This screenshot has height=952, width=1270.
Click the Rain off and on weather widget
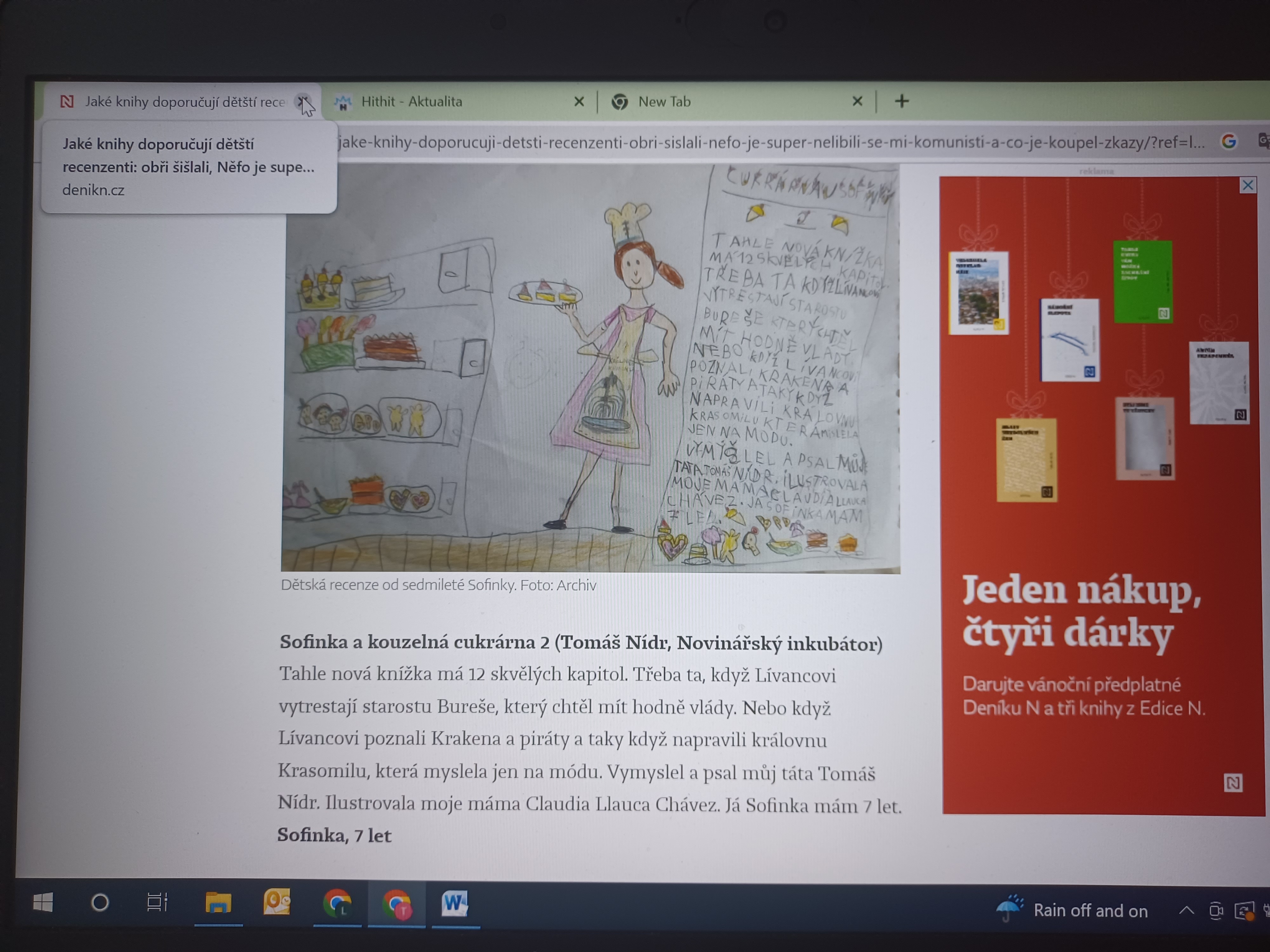(1073, 910)
